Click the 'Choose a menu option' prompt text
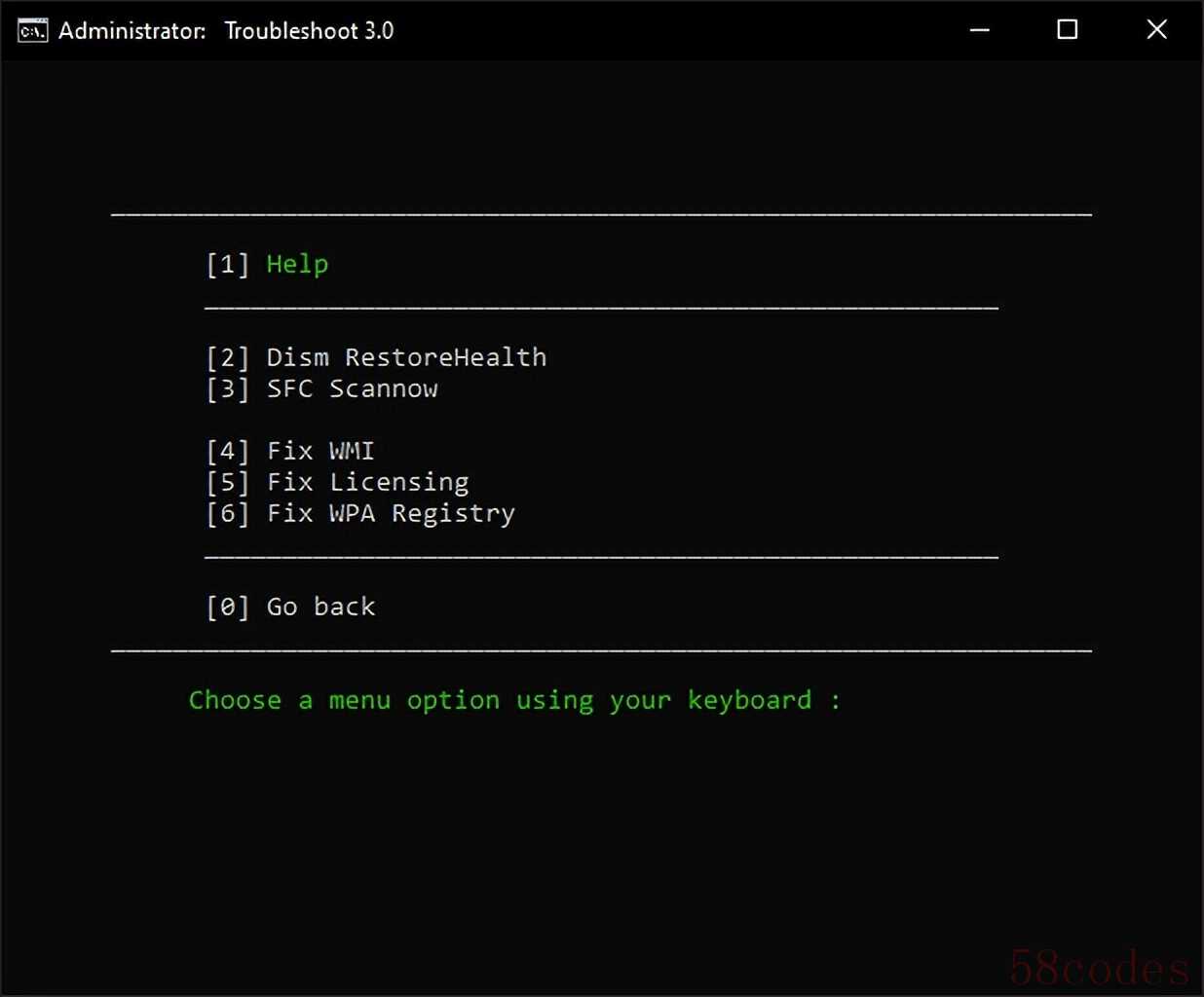The width and height of the screenshot is (1204, 997). (514, 701)
